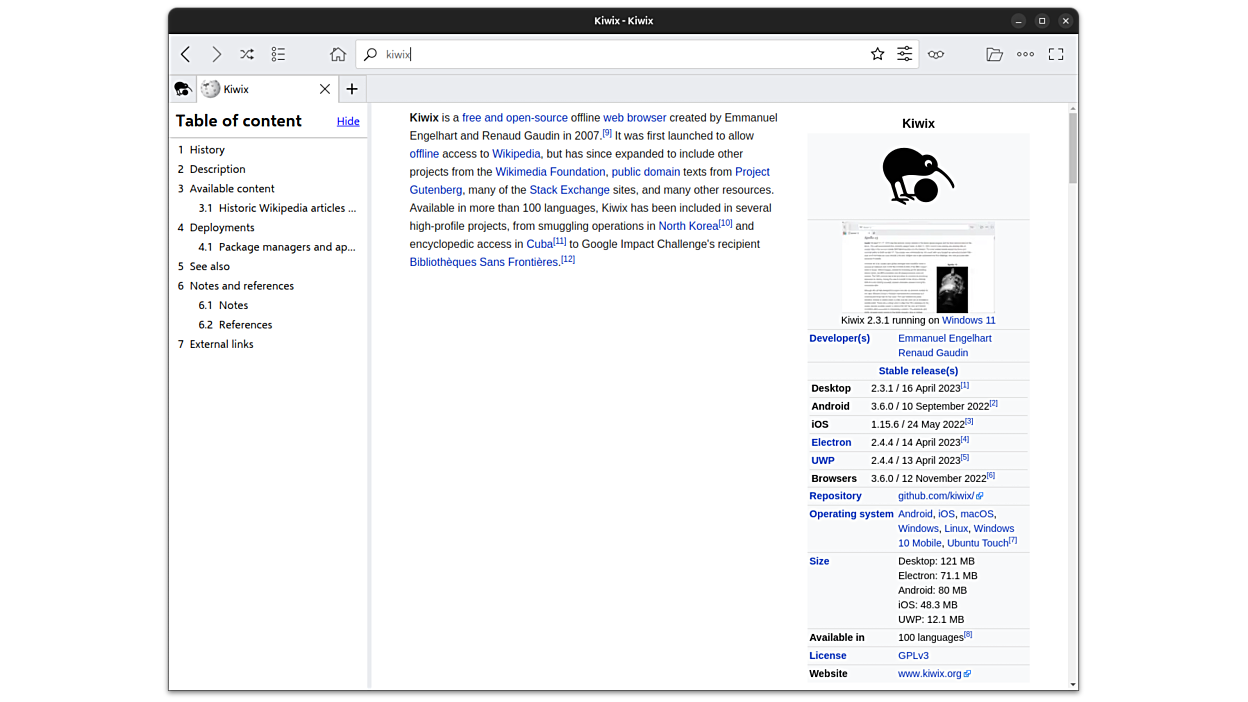Click in the search bar field

coord(620,54)
